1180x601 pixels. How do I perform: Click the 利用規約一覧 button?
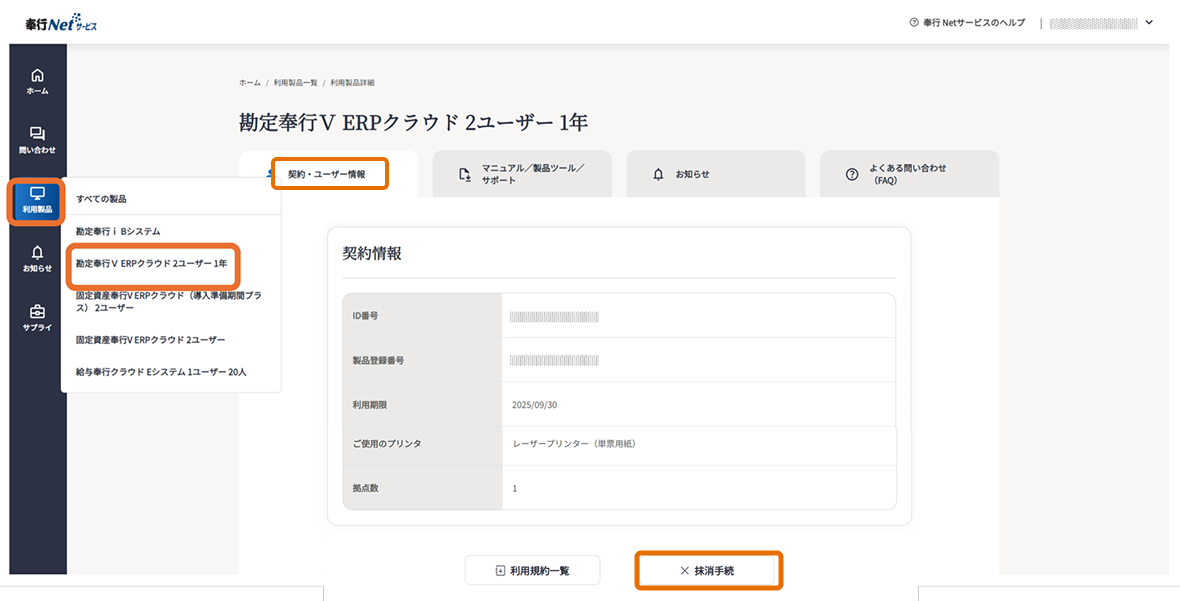(532, 570)
